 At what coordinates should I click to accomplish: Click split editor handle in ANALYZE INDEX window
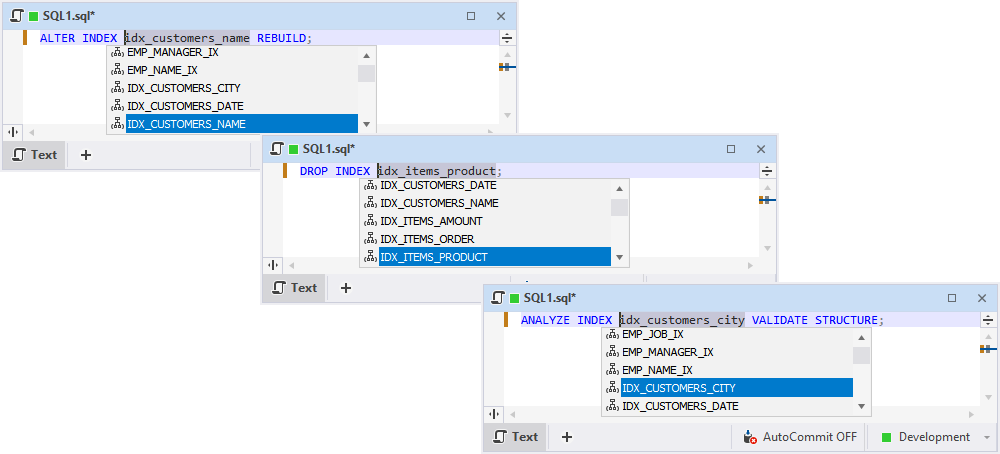988,320
